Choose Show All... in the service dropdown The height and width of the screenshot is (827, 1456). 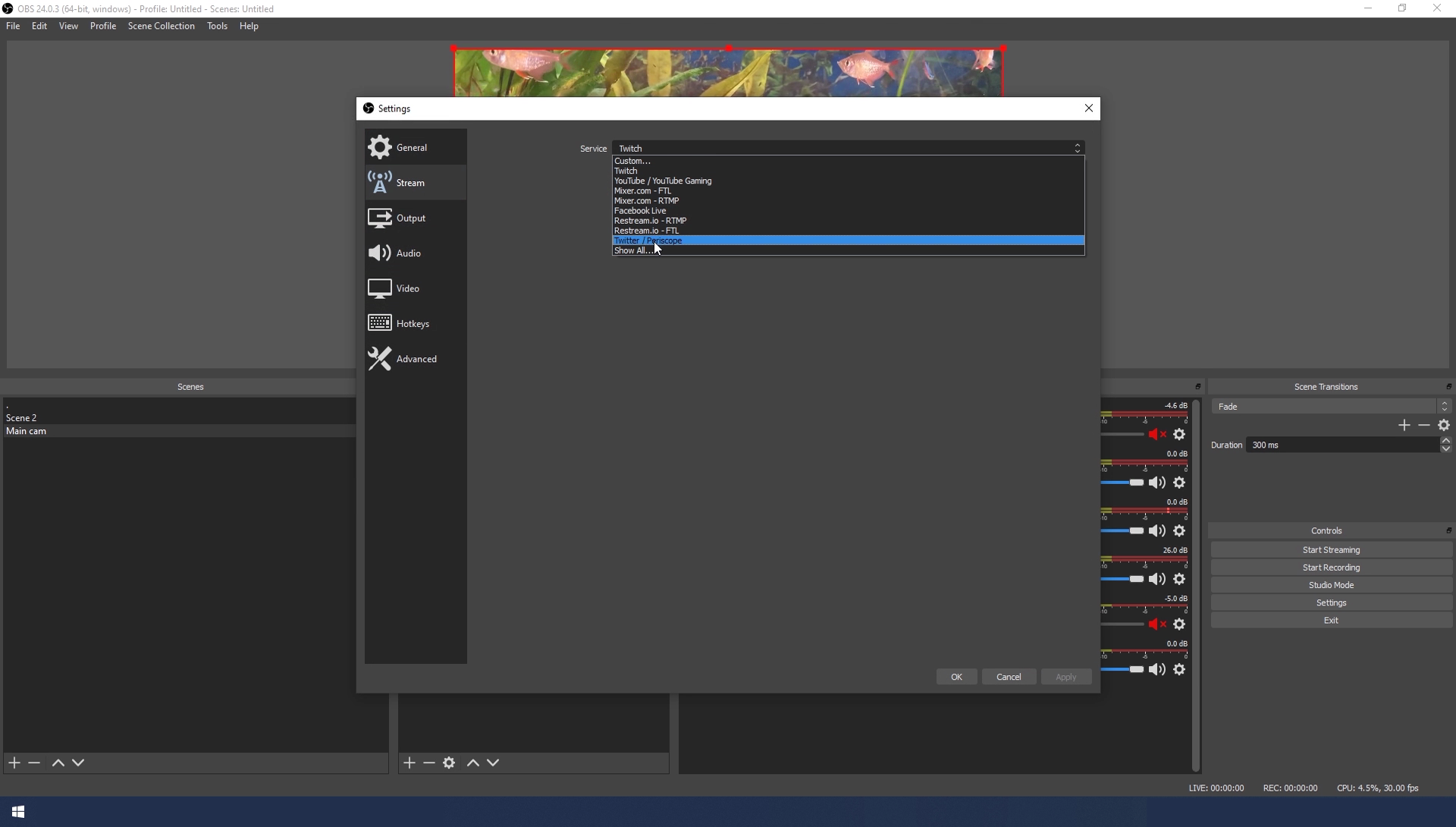click(x=632, y=251)
